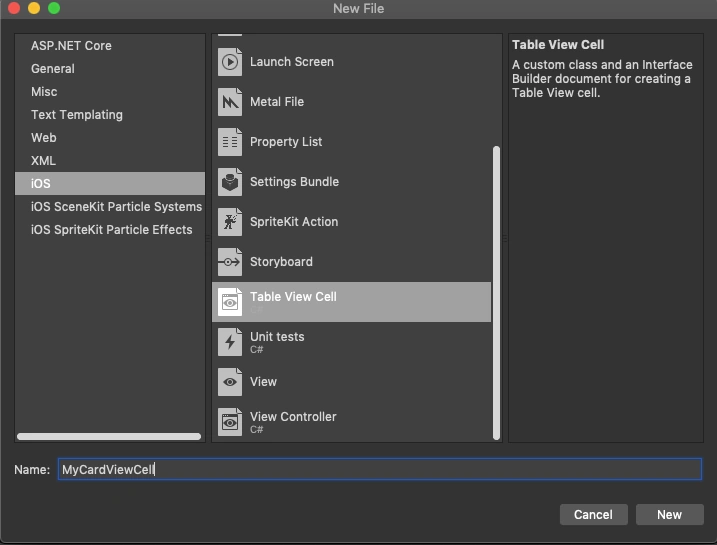Click the Metal File label
The height and width of the screenshot is (545, 717).
point(277,102)
